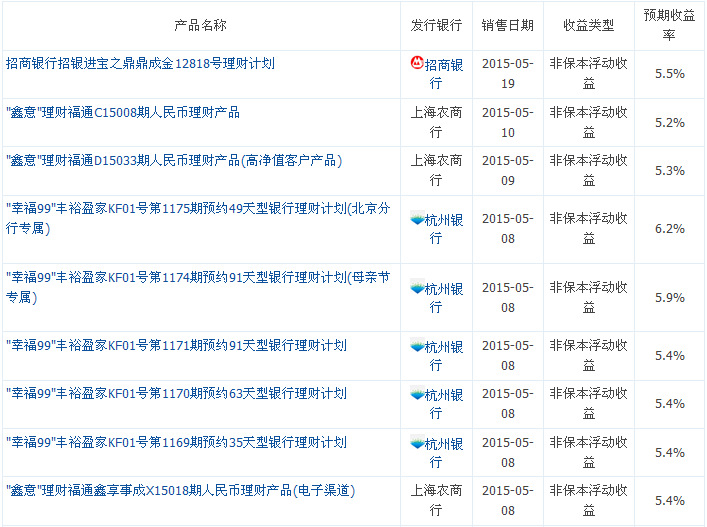Screen dimensions: 707x527
Task: Click the 6.2% expected yield value
Action: click(x=670, y=229)
